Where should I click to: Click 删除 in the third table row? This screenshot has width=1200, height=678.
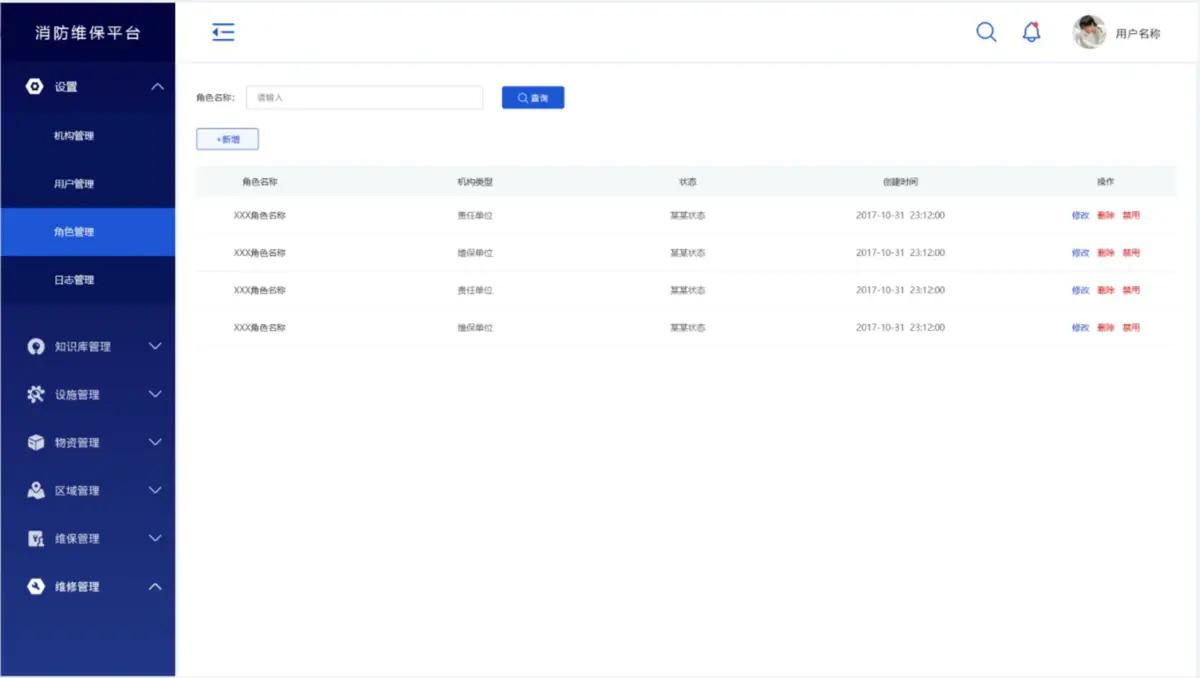pyautogui.click(x=1105, y=290)
